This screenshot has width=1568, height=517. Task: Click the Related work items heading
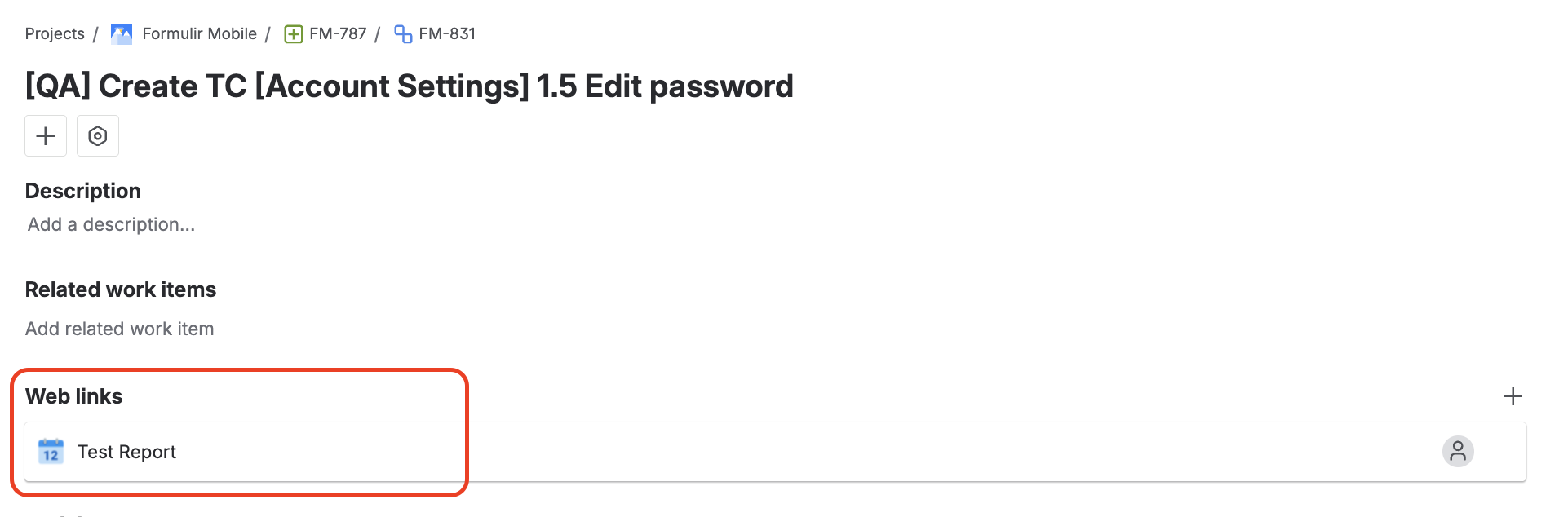tap(121, 289)
